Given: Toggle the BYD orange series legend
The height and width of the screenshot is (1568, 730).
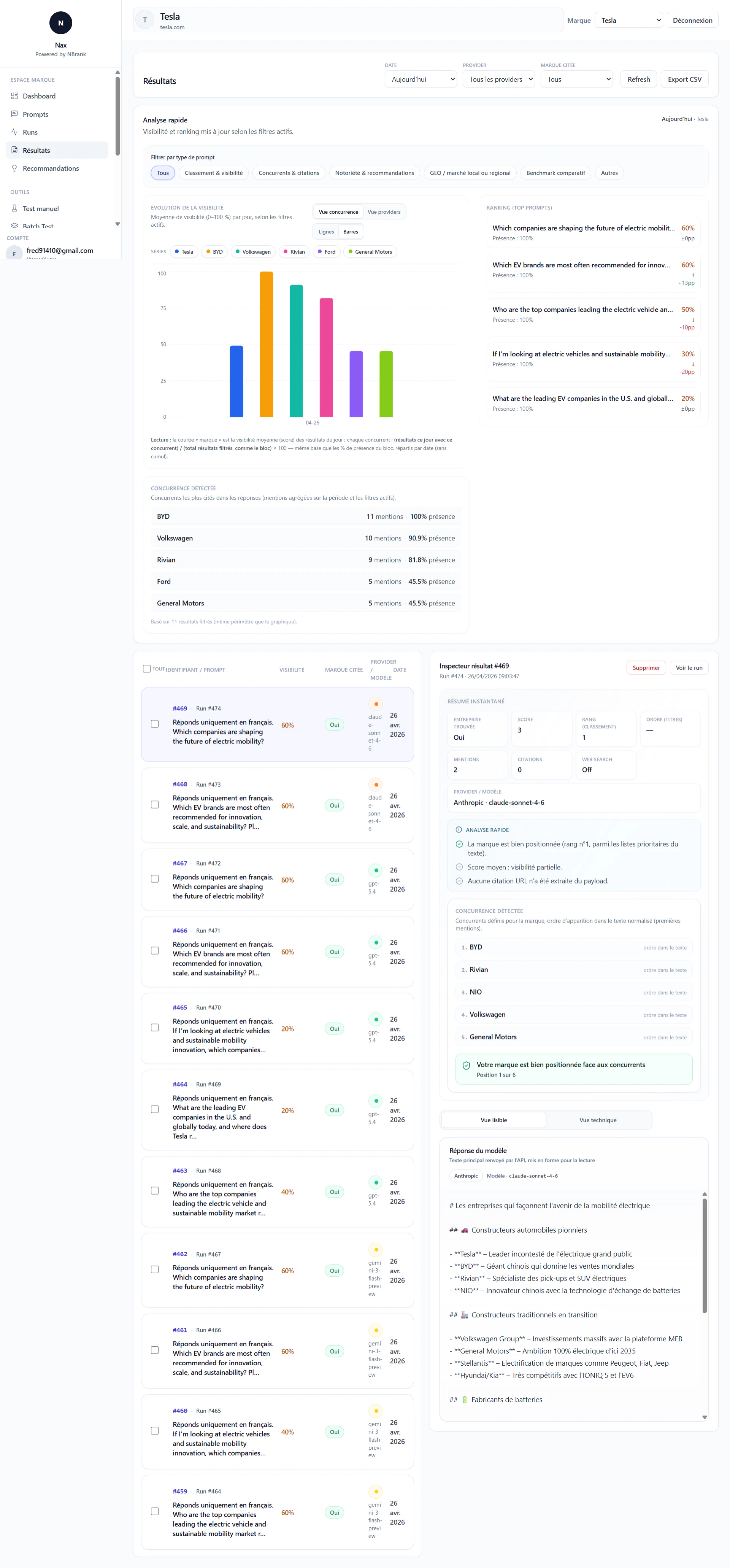Looking at the screenshot, I should [214, 251].
